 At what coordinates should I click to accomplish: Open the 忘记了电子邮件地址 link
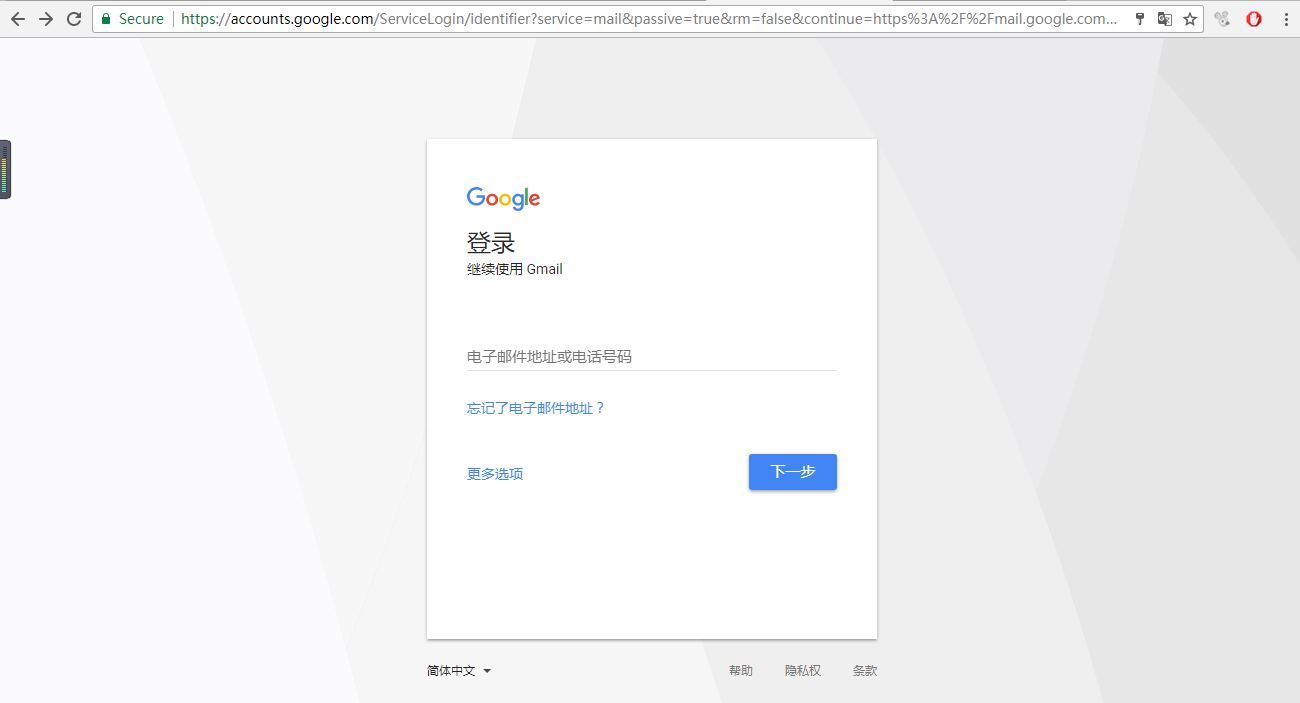point(535,408)
